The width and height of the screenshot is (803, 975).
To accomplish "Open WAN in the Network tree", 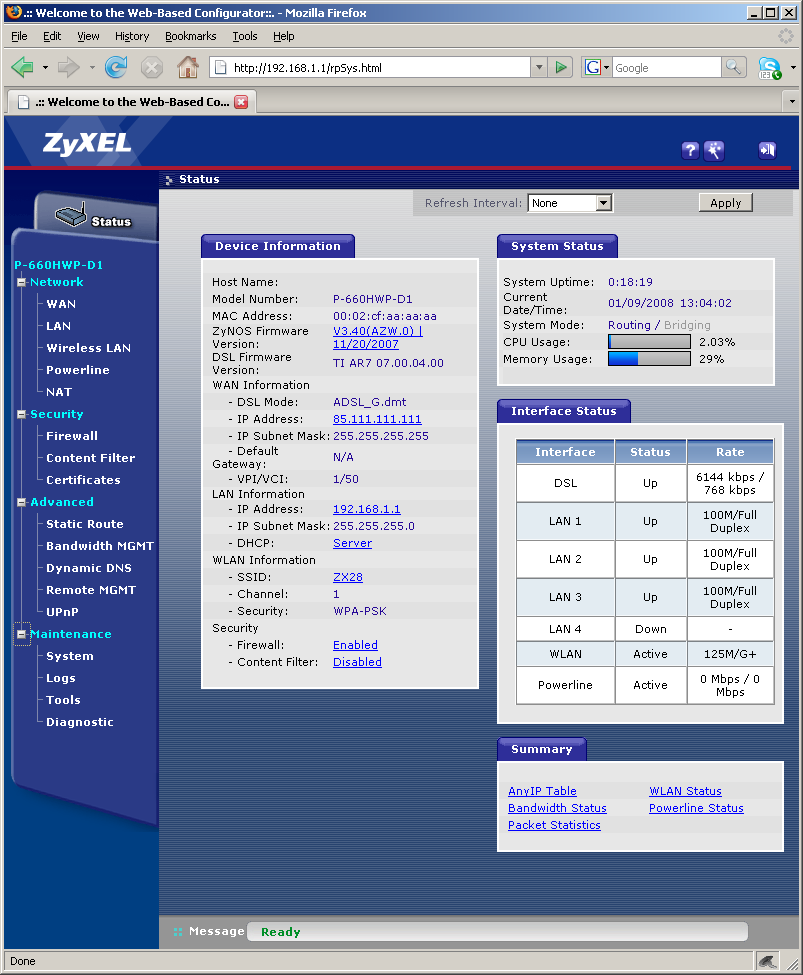I will point(61,304).
